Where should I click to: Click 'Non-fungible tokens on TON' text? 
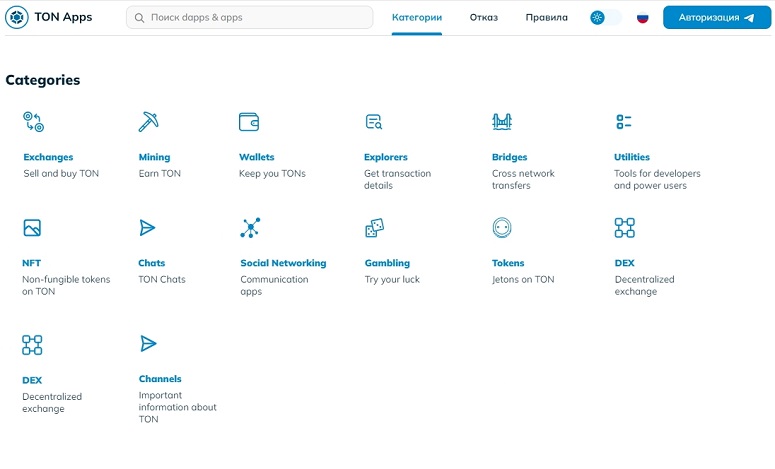click(x=66, y=285)
